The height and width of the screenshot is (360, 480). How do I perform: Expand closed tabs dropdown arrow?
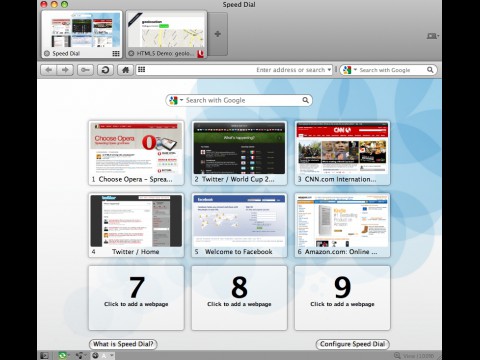[438, 36]
